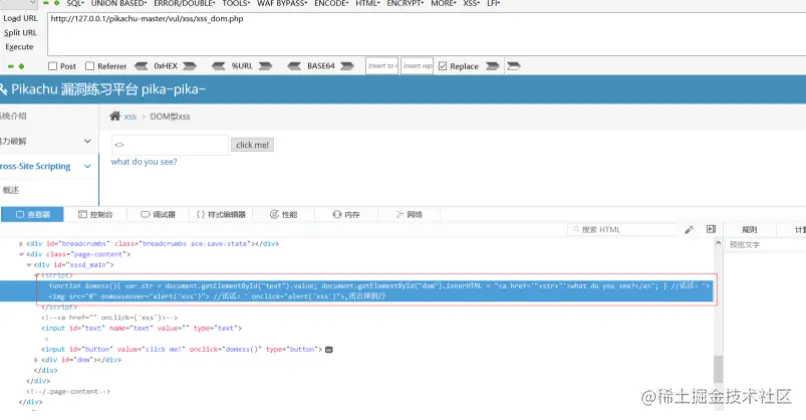Screen dimensions: 806x420
Task: Click the style filter field under 规则
Action: pos(765,245)
